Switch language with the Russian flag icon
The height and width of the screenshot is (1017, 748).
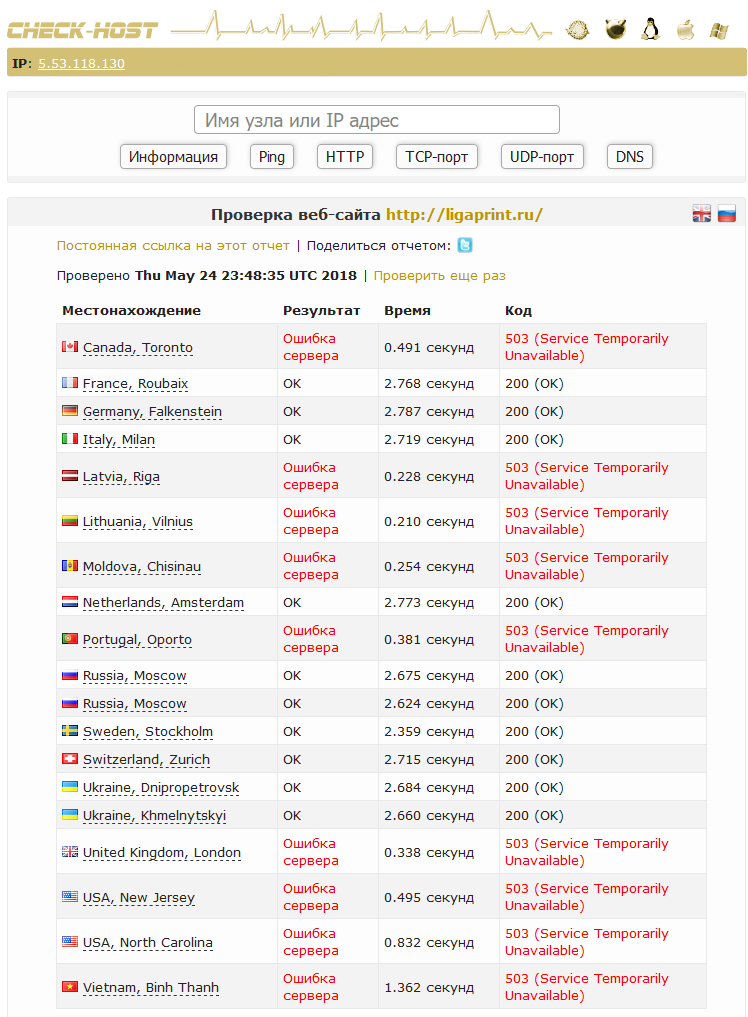pyautogui.click(x=727, y=213)
